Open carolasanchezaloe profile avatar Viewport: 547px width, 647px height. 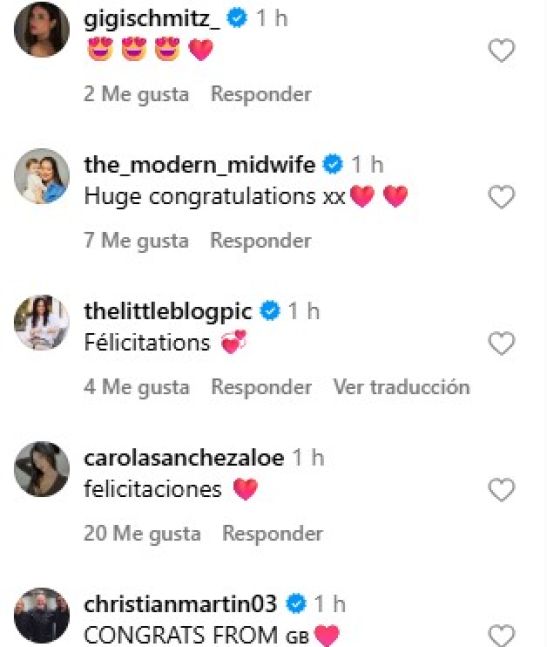coord(42,469)
